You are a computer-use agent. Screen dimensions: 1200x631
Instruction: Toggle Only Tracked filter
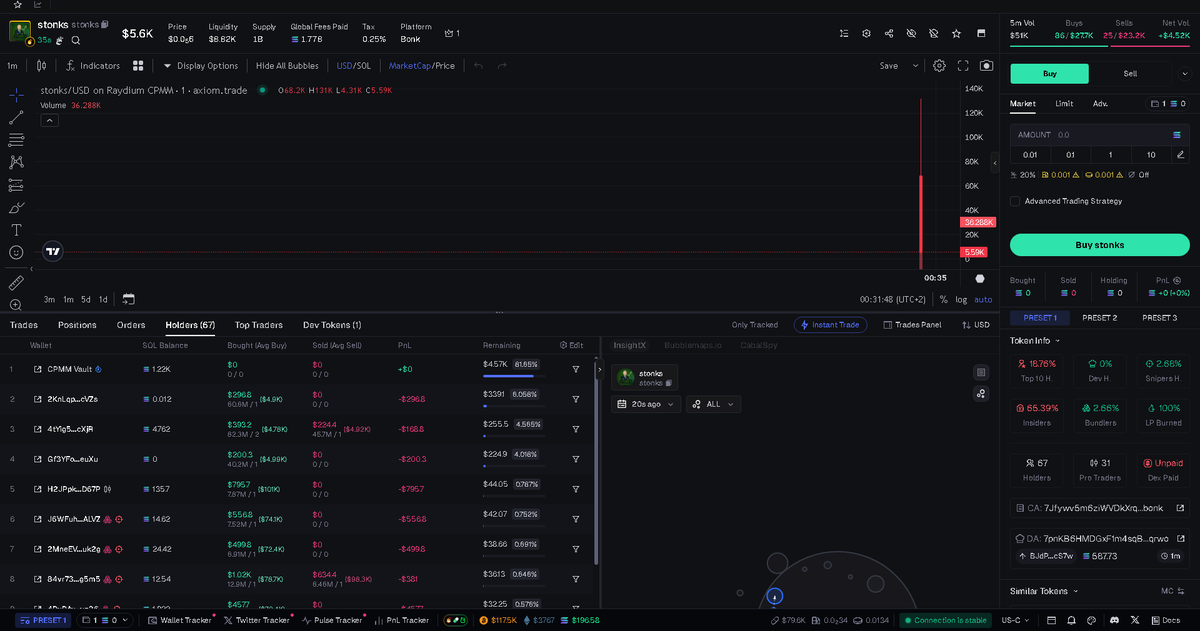754,325
